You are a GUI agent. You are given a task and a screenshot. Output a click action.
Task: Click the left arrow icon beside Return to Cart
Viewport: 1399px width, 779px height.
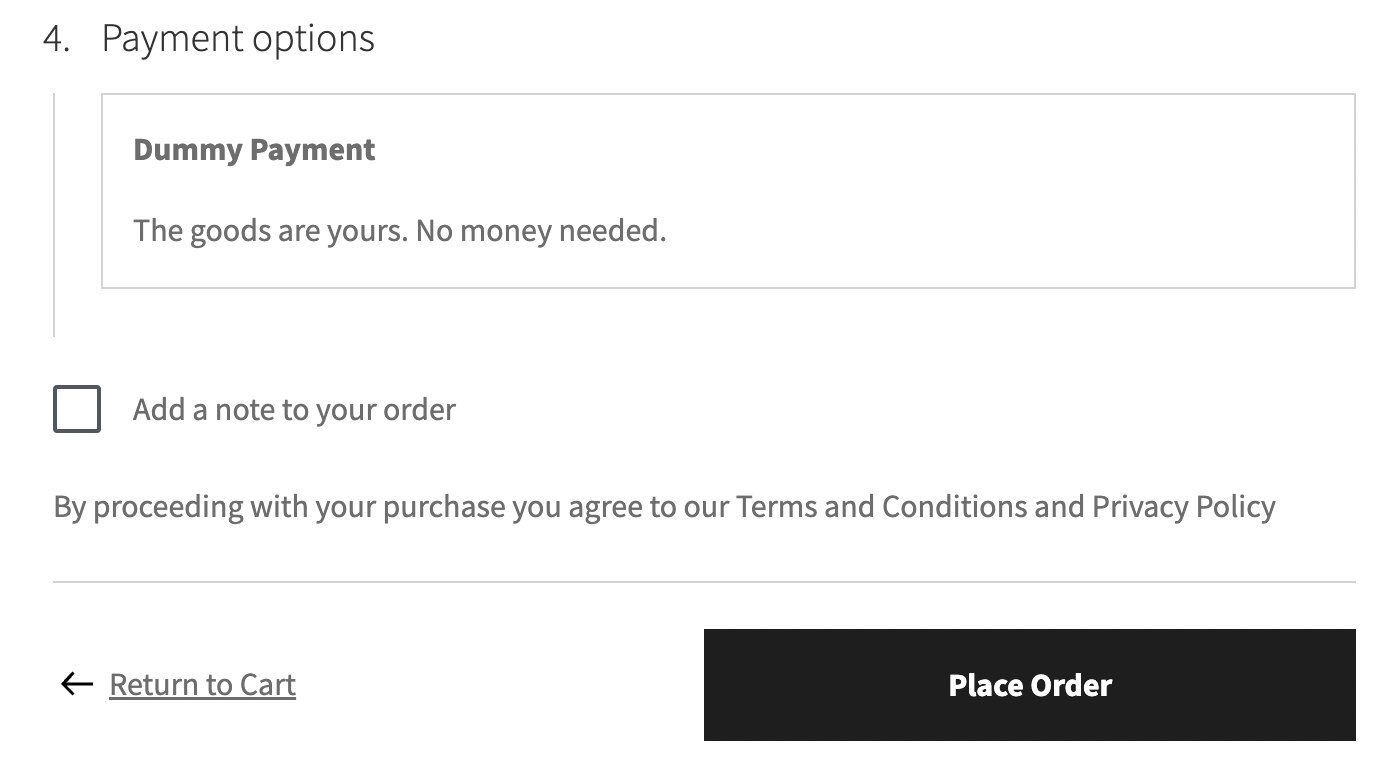point(76,684)
